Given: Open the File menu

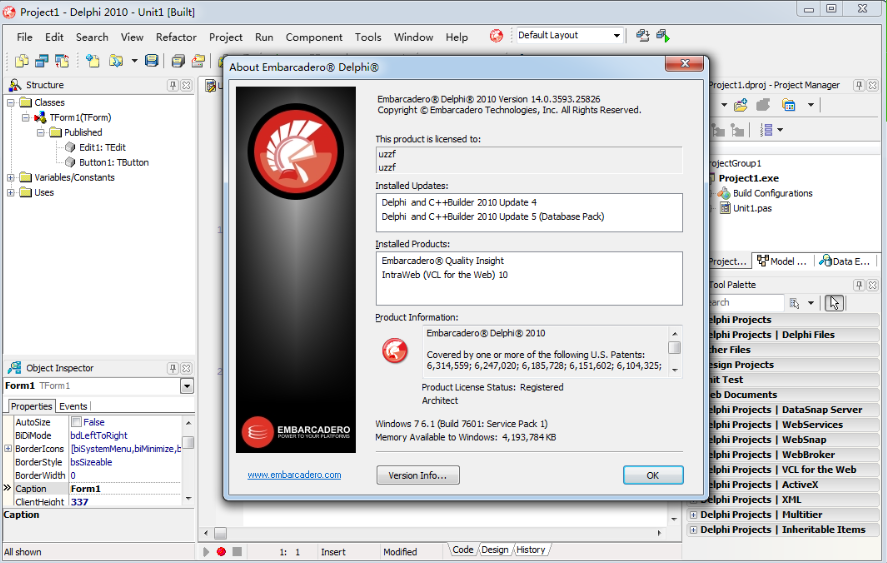Looking at the screenshot, I should pos(24,37).
